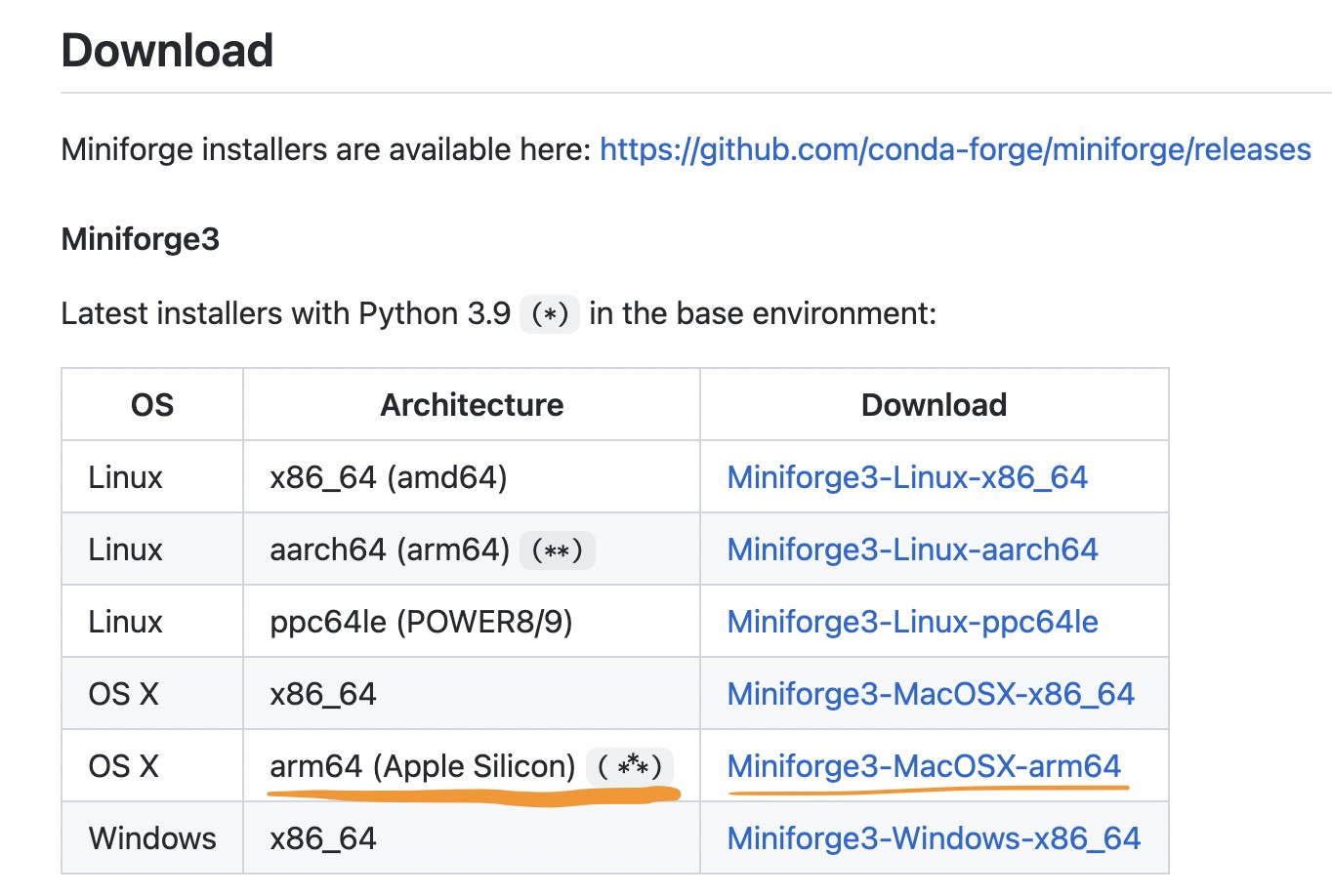Download Miniforge3-MacOSX-x86_64 installer
The image size is (1332, 896).
point(930,693)
